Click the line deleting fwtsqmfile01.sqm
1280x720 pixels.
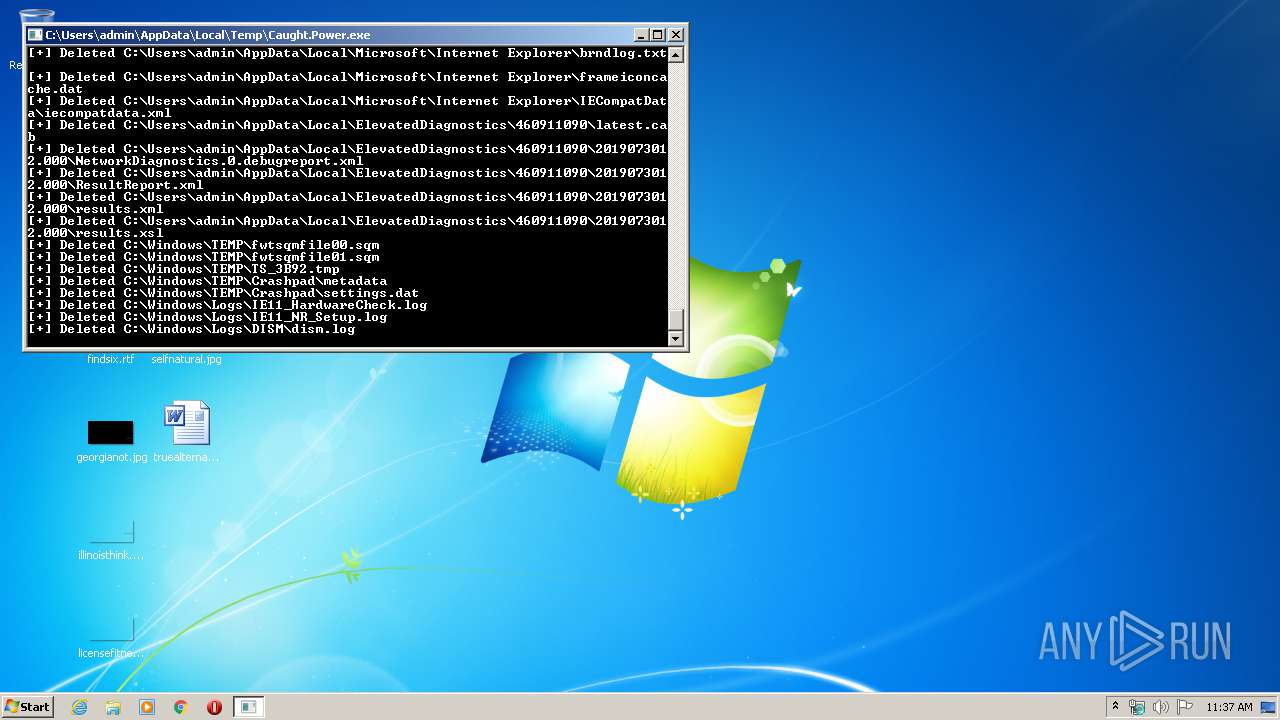coord(204,257)
